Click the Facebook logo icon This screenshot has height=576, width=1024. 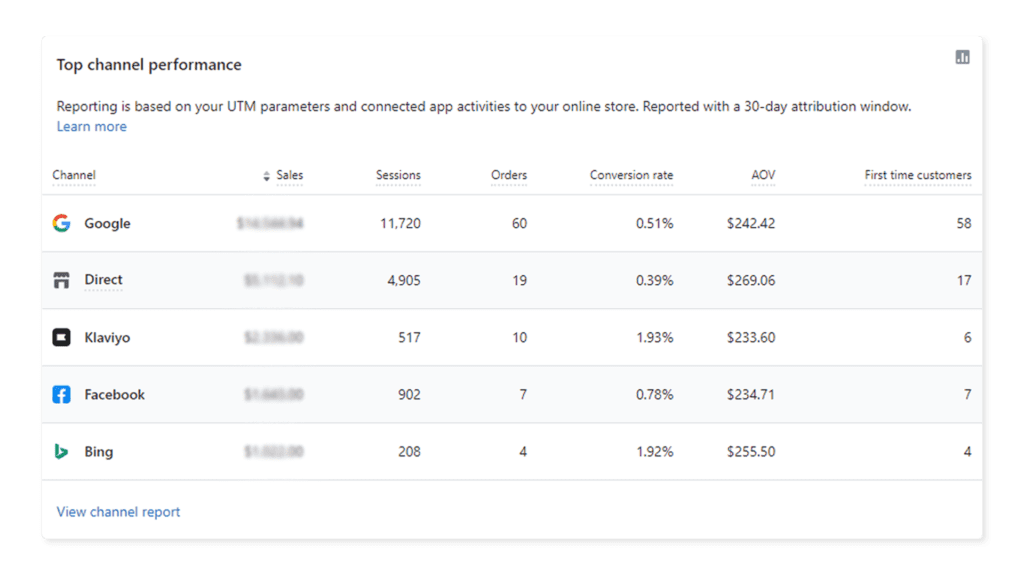(x=61, y=394)
